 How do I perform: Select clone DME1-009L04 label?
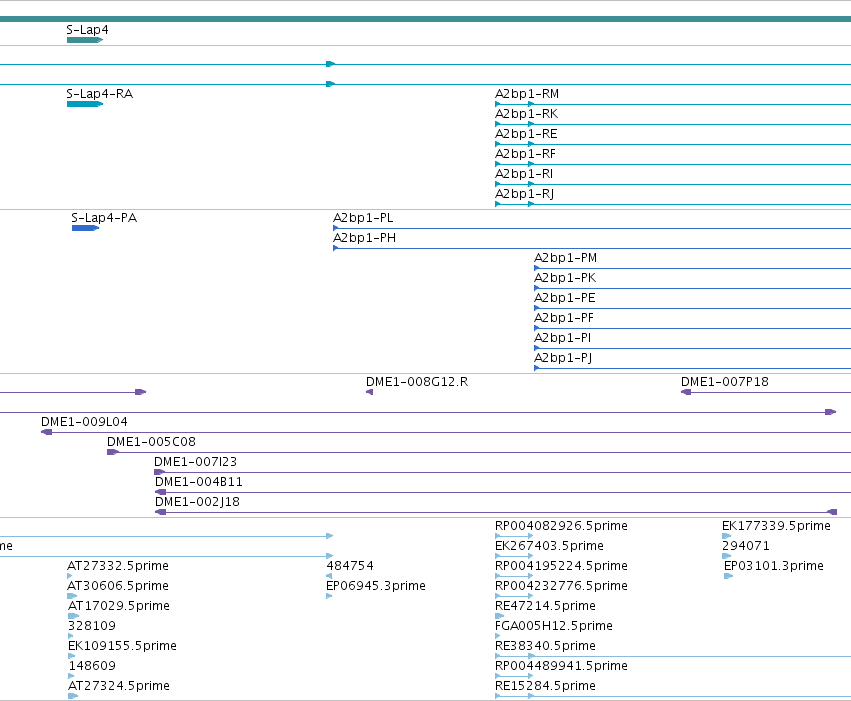point(85,422)
